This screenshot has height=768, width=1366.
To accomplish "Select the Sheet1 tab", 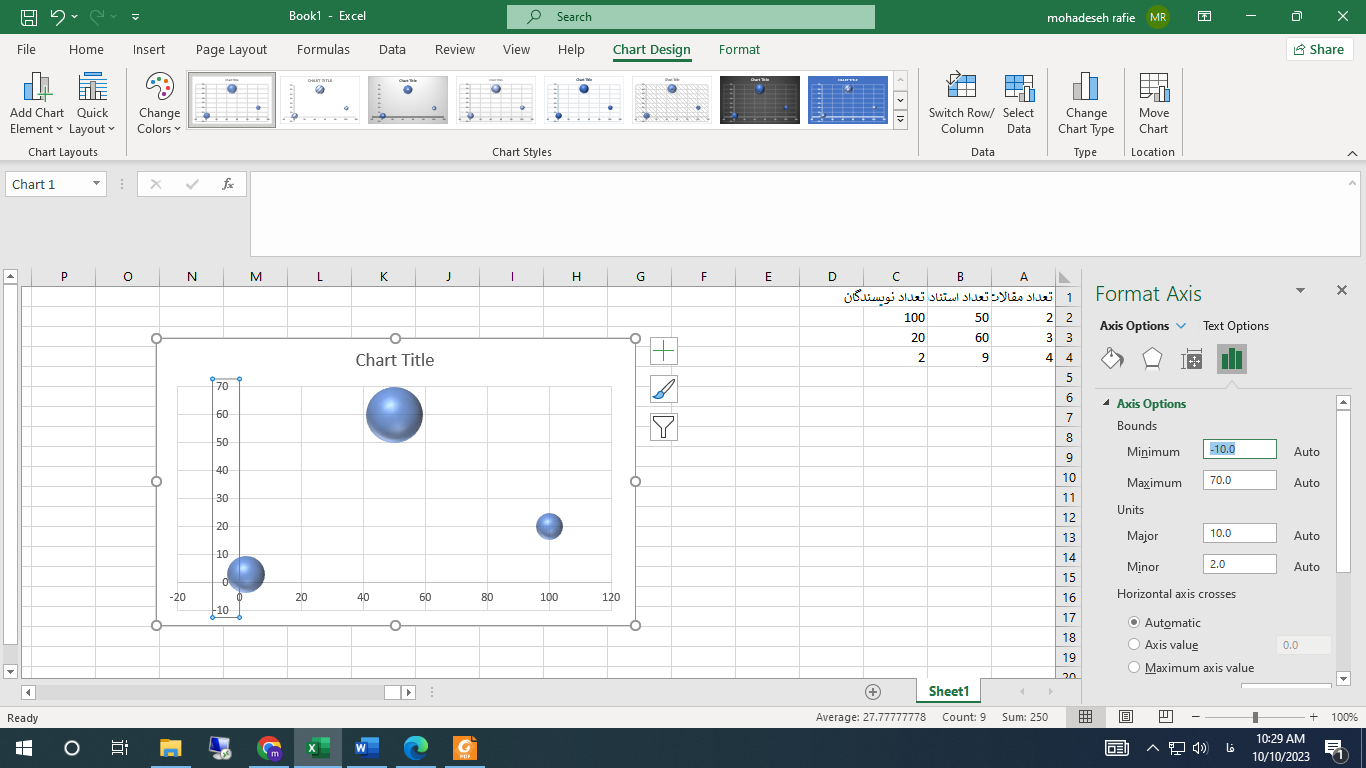I will point(948,691).
